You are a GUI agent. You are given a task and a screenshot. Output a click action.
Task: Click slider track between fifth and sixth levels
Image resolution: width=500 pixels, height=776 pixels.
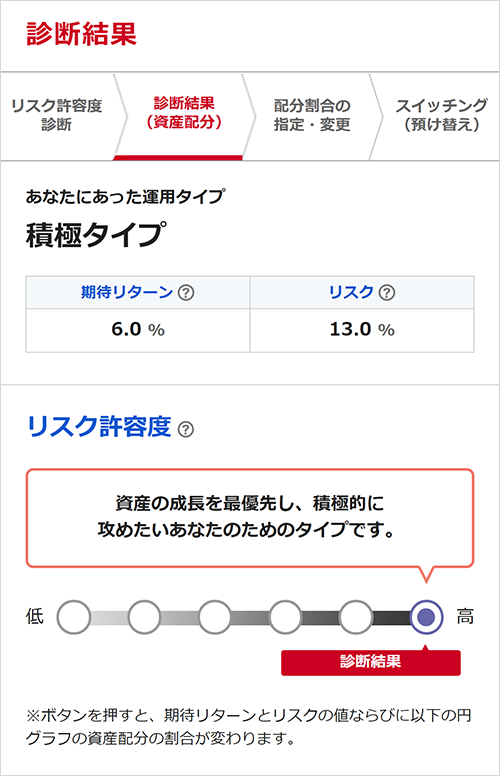pos(391,617)
